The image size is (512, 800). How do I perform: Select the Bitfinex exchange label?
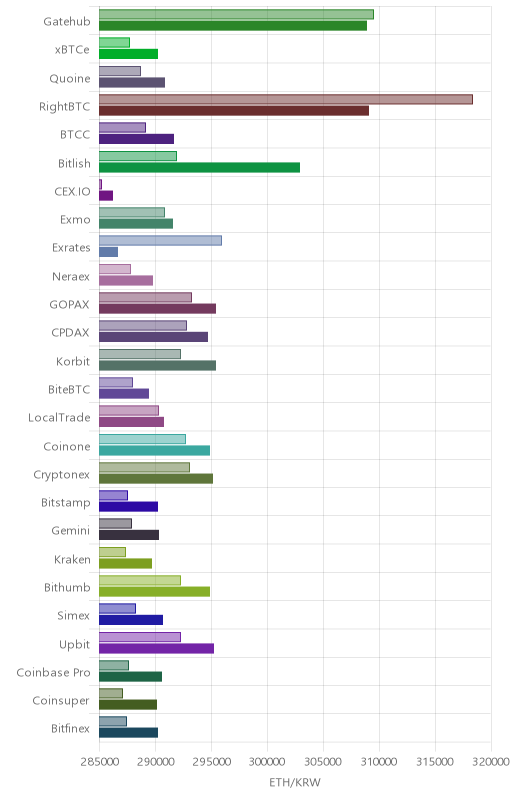point(70,729)
